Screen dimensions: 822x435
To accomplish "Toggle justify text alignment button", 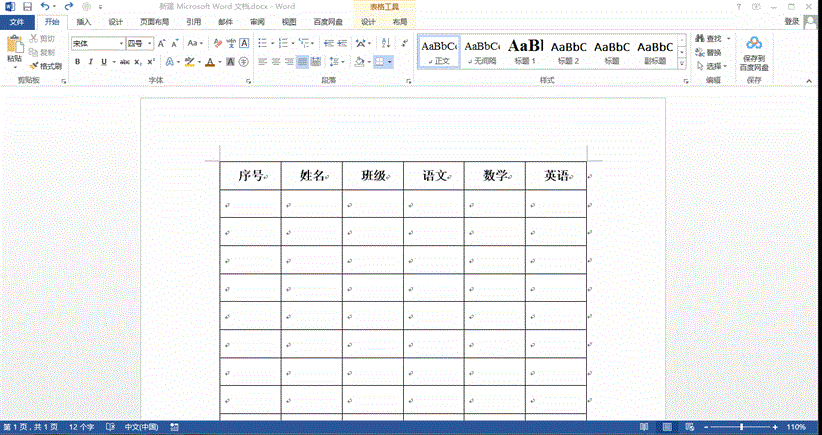I will pyautogui.click(x=303, y=62).
